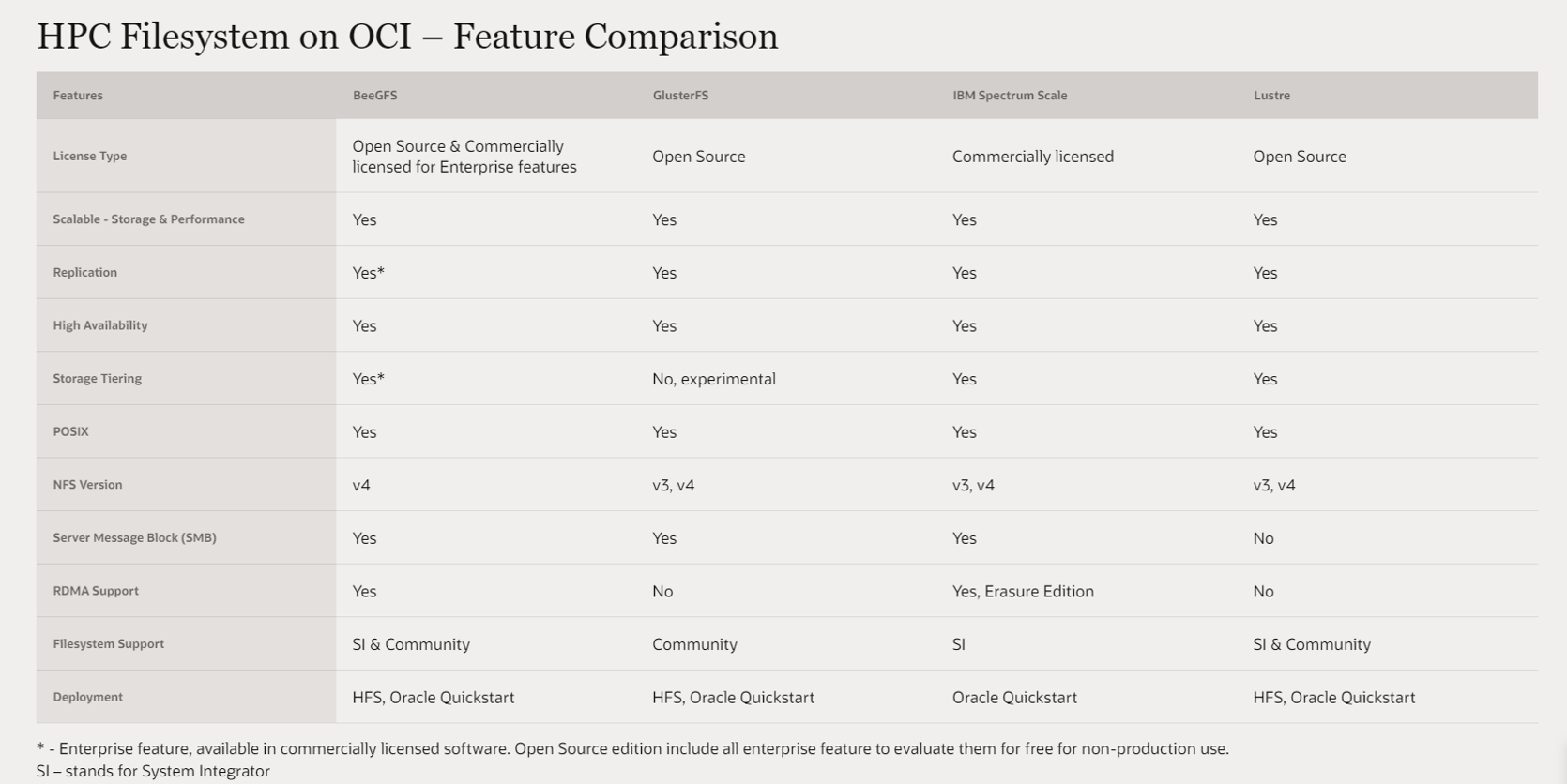The width and height of the screenshot is (1567, 784).
Task: Click the Server Message Block (SMB) row label
Action: click(134, 538)
